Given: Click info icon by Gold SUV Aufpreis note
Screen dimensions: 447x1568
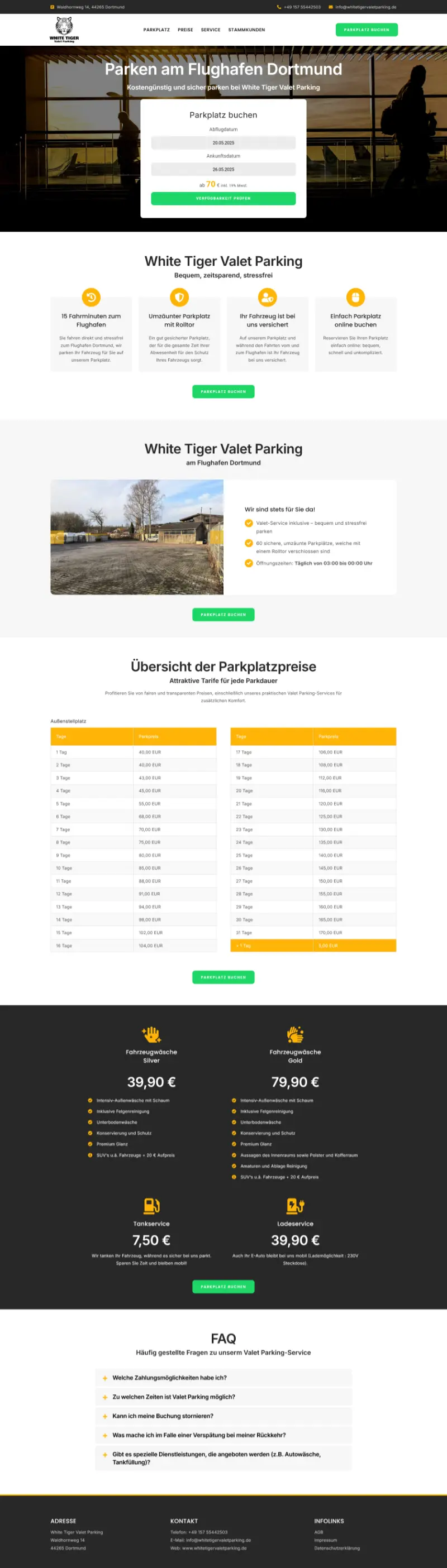Looking at the screenshot, I should (x=234, y=1177).
